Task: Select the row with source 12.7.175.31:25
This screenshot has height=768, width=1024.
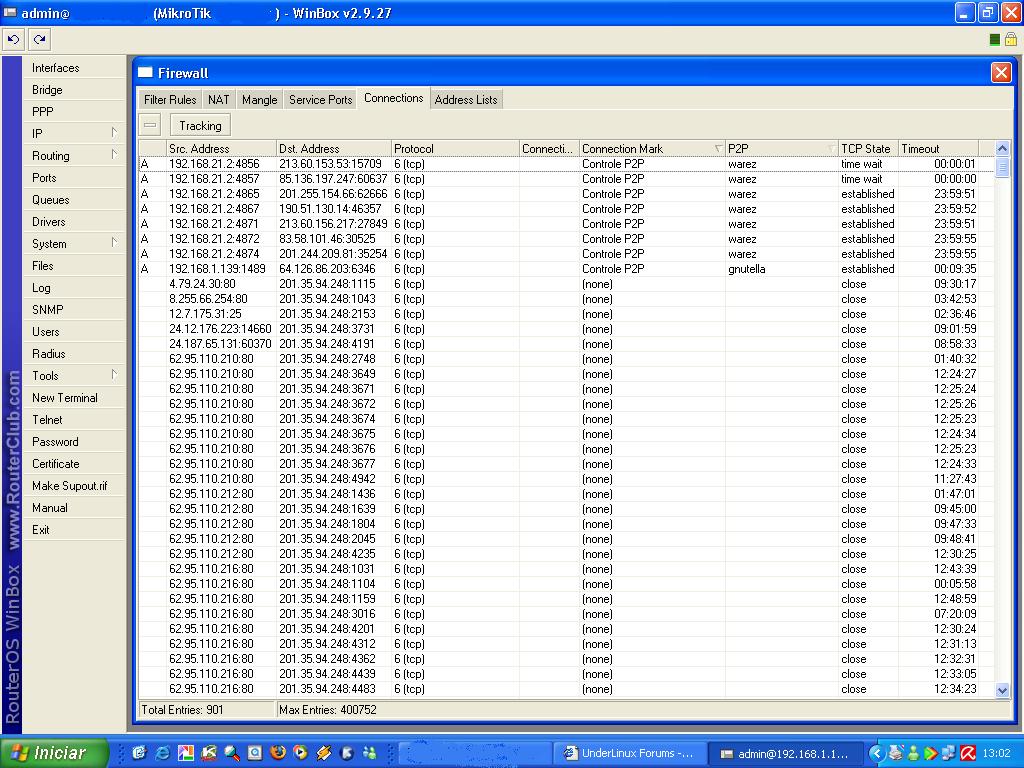Action: coord(567,314)
